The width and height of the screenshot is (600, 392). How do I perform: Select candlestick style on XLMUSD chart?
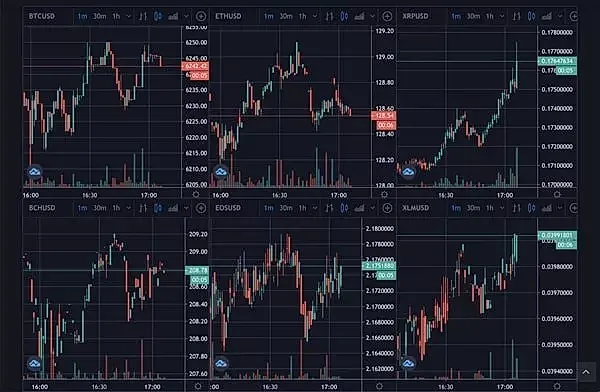[x=532, y=208]
